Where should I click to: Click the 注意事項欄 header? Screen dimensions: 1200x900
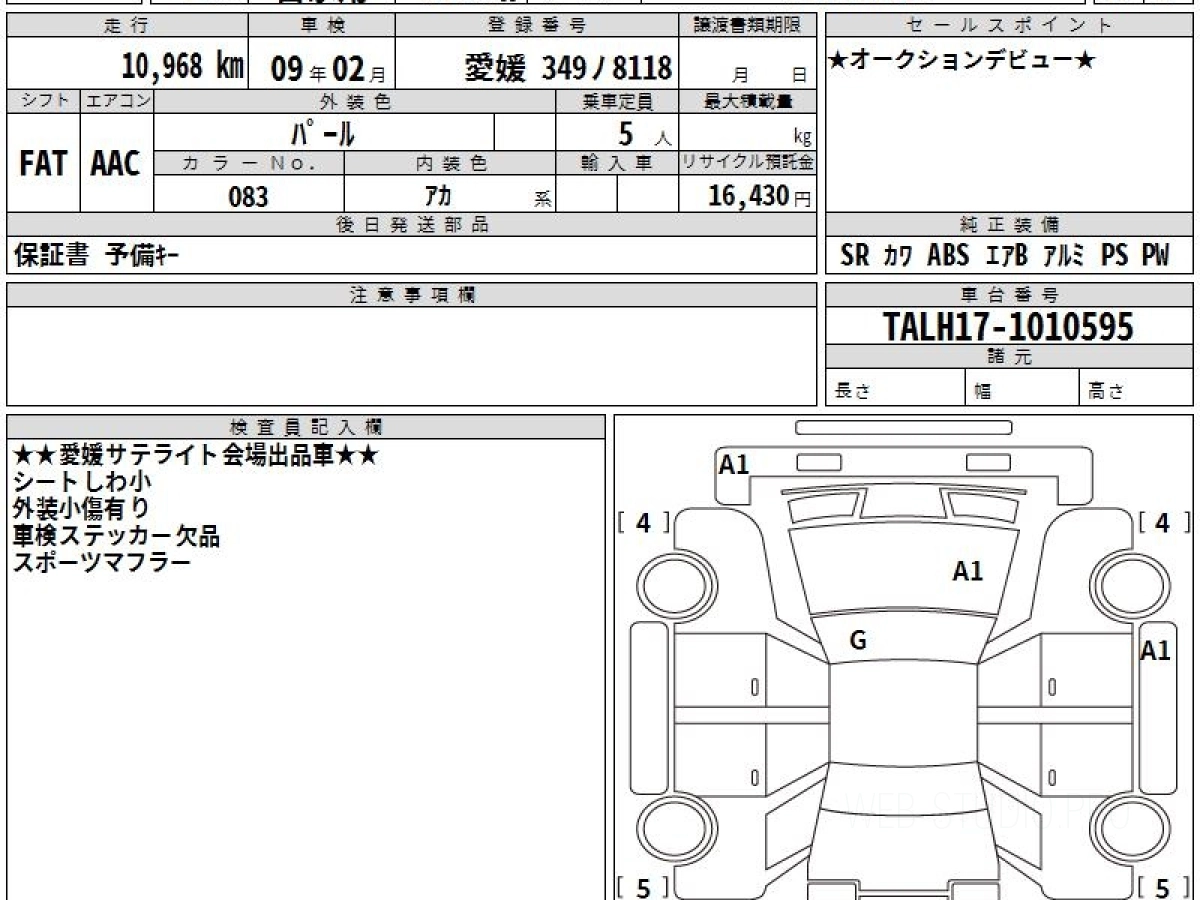[x=412, y=294]
